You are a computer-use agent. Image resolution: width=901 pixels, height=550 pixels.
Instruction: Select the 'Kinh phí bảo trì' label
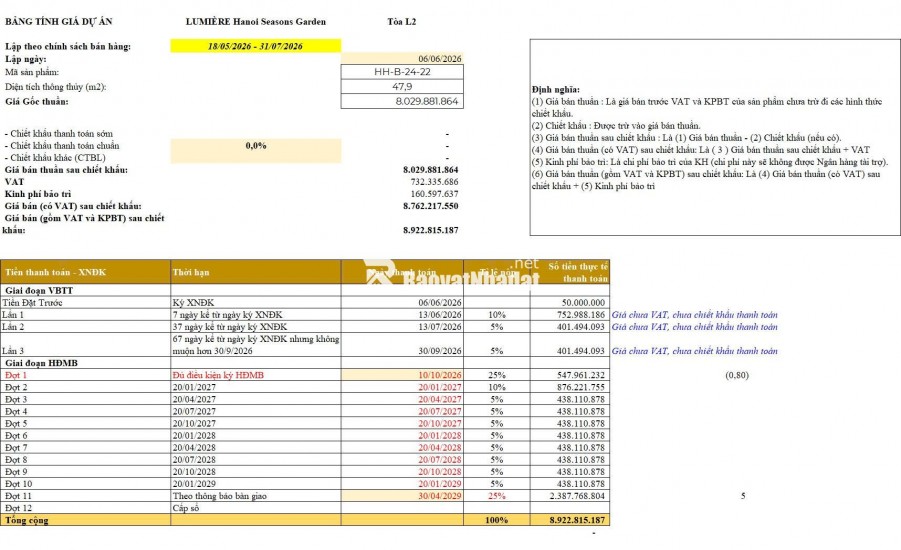point(38,194)
